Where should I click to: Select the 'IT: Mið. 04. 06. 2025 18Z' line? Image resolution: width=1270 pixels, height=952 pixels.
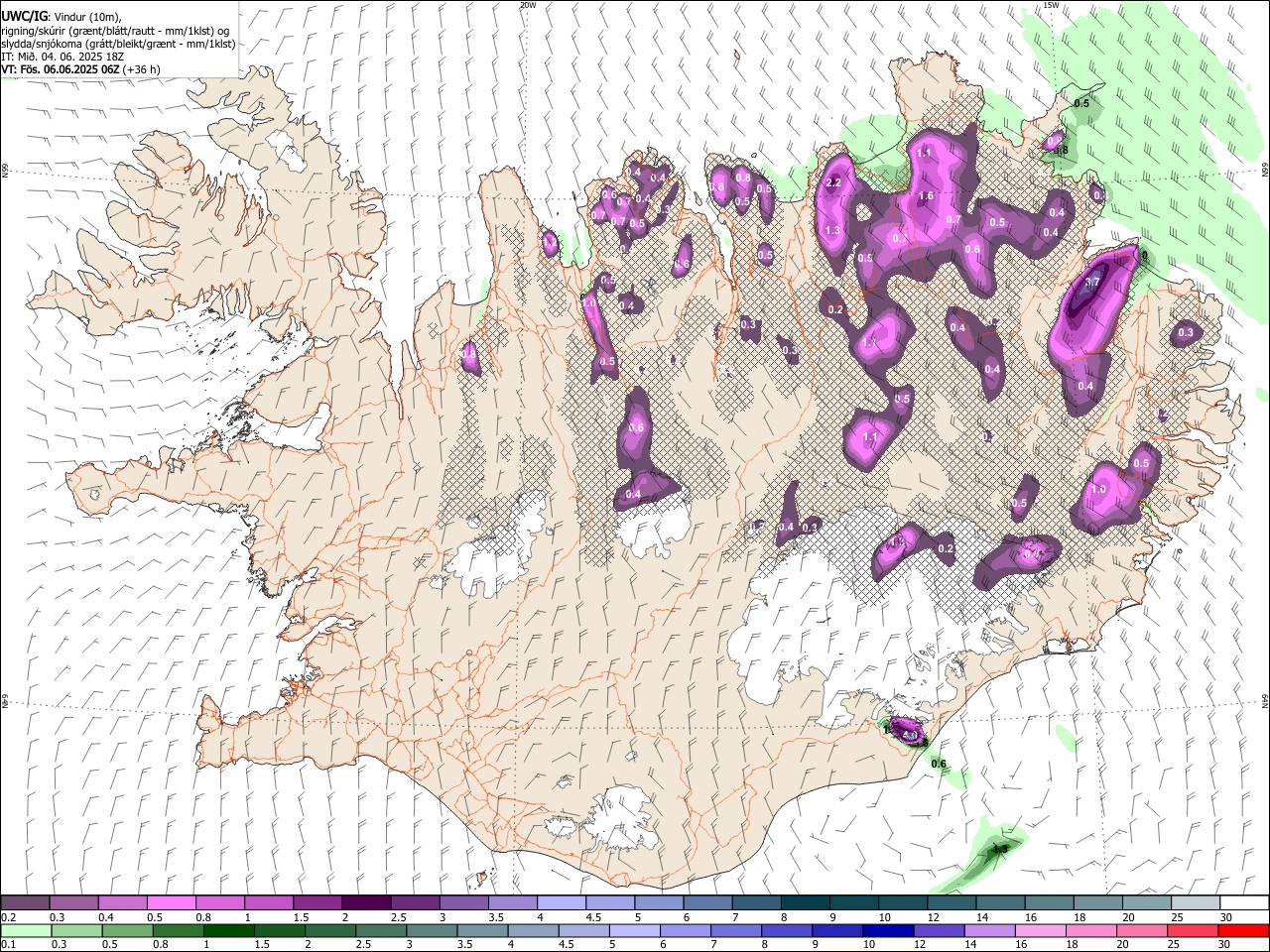tap(63, 57)
